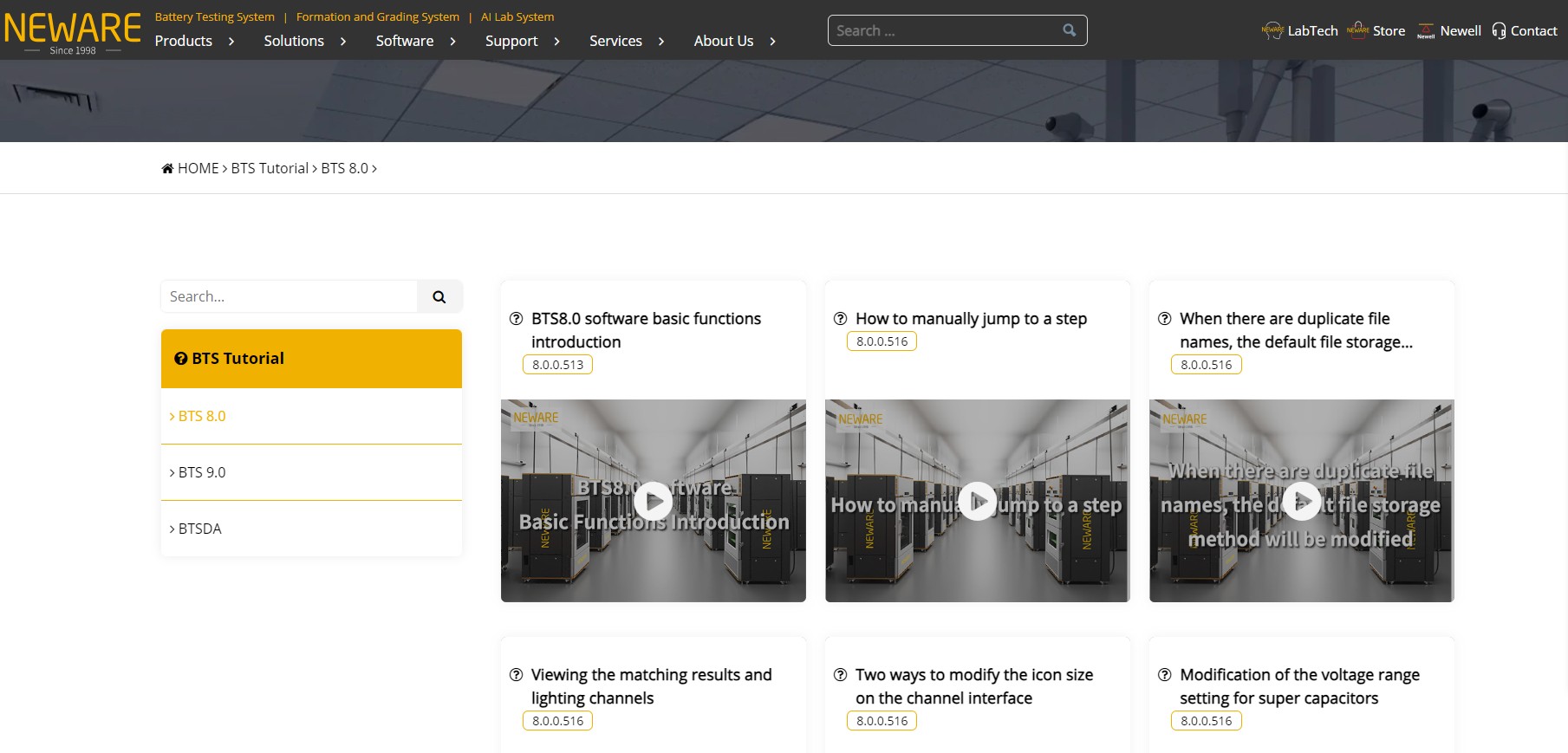
Task: Expand the Solutions menu chevron
Action: [x=343, y=42]
